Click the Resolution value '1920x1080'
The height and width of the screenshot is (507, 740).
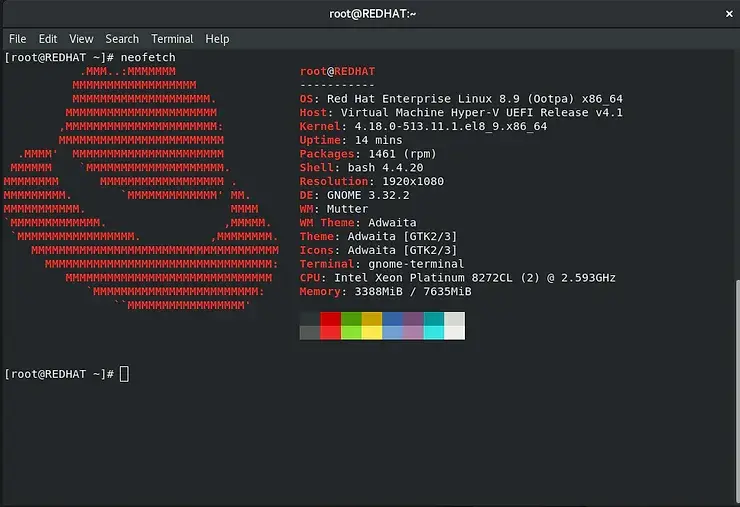pyautogui.click(x=413, y=181)
